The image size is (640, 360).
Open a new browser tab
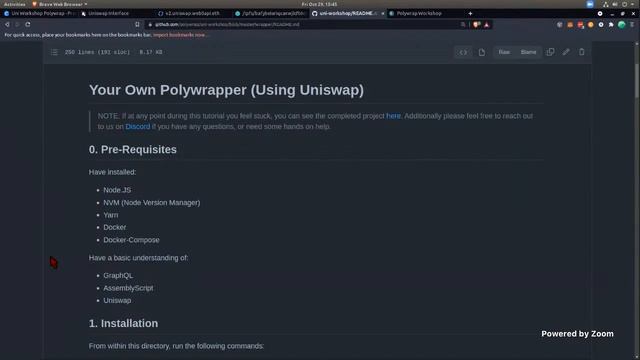(470, 13)
